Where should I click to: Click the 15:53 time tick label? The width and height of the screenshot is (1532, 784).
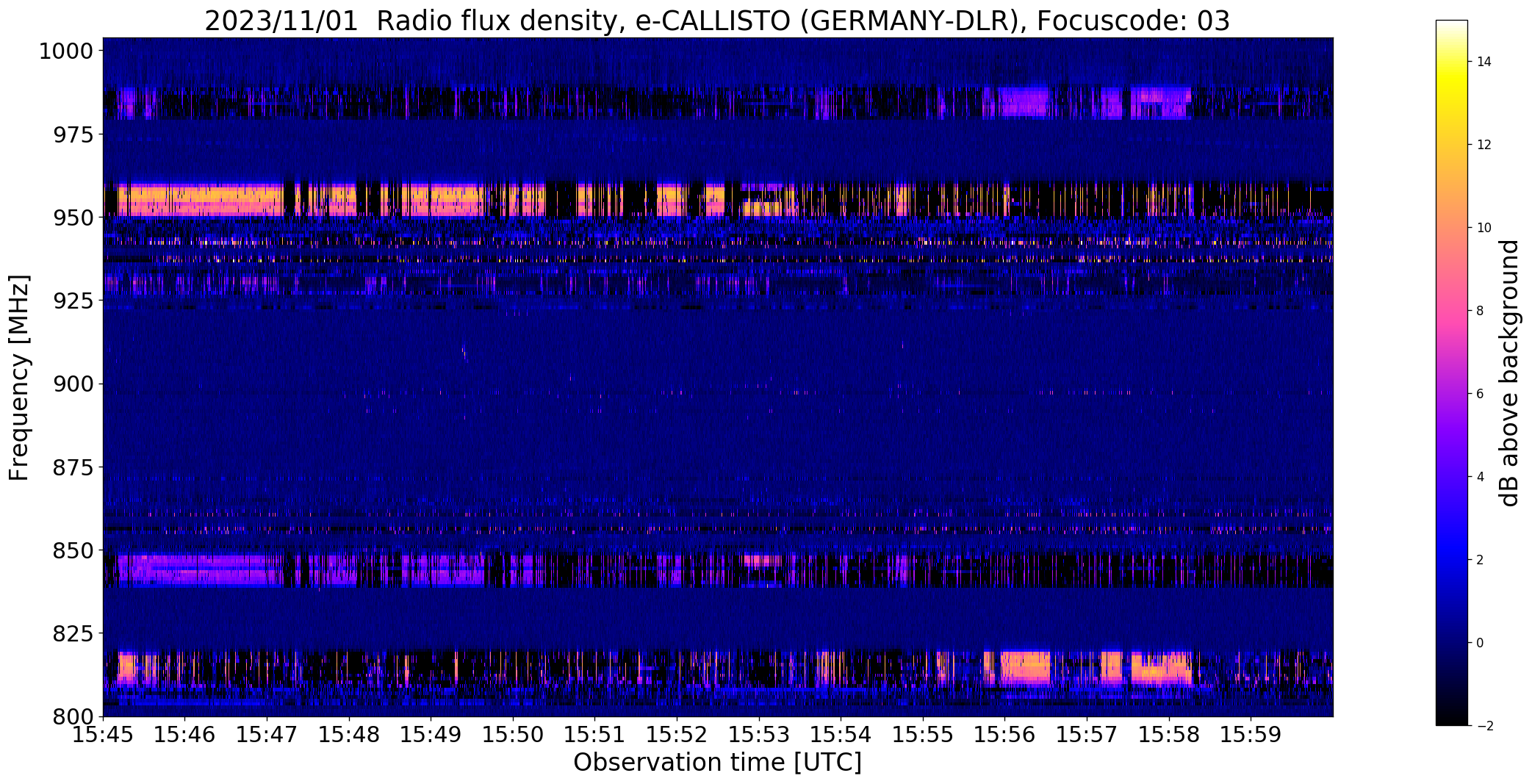[759, 734]
